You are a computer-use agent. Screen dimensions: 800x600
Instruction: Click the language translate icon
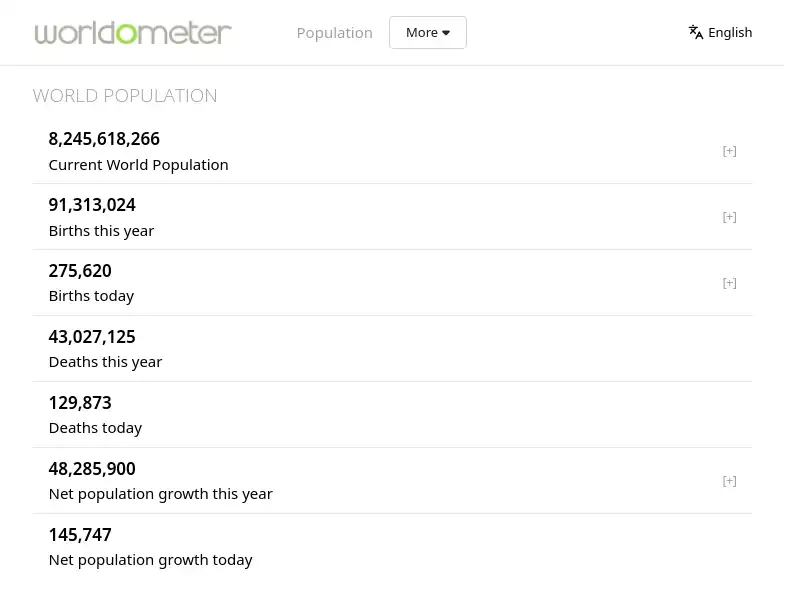tap(695, 32)
